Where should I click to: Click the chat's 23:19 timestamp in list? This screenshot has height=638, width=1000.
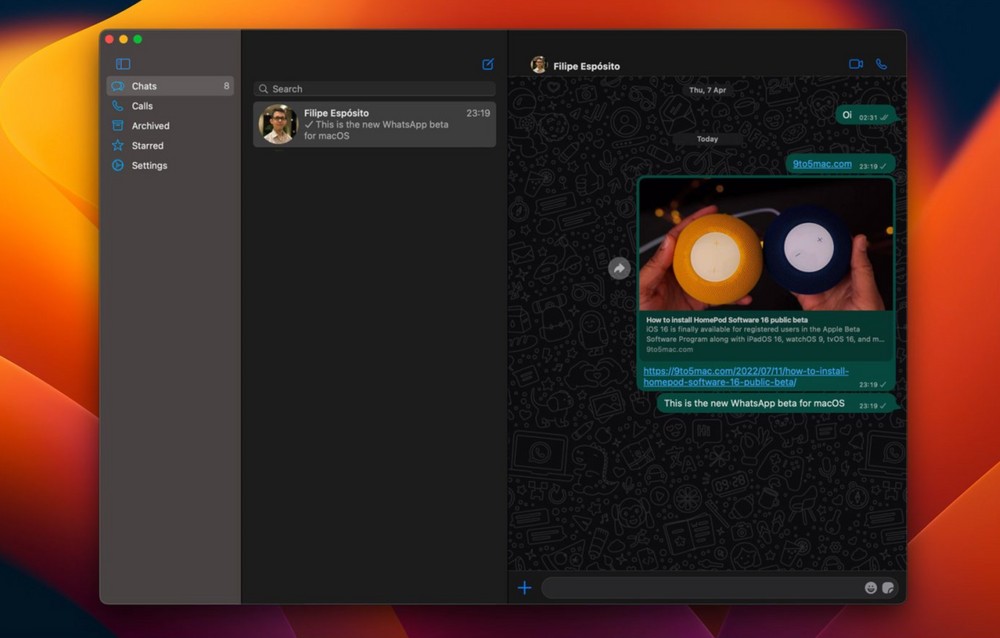(478, 113)
